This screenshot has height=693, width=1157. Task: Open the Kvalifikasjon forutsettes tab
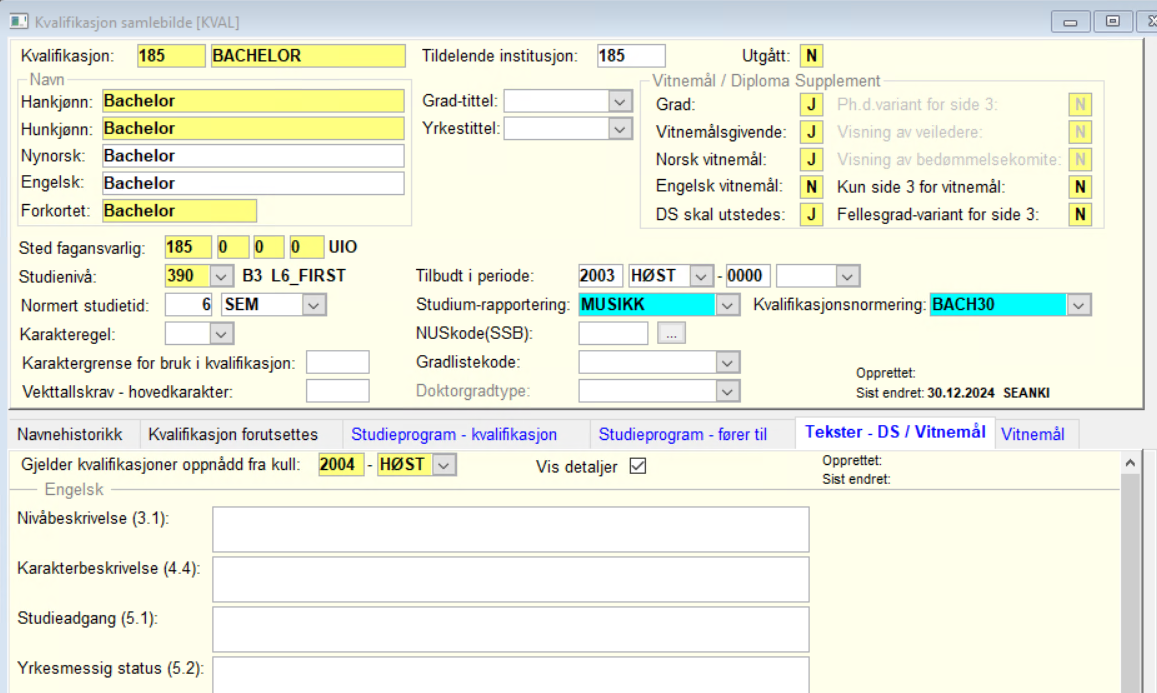tap(233, 435)
